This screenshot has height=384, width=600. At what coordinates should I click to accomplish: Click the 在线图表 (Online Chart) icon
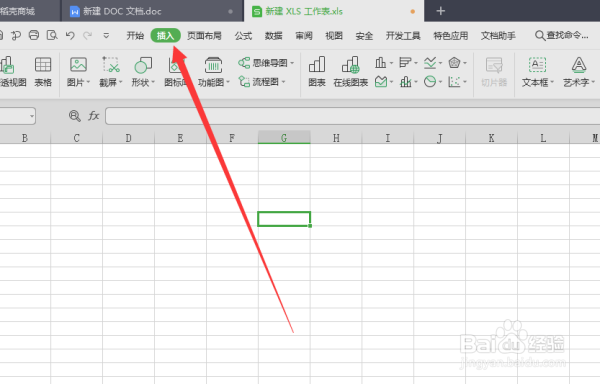351,64
